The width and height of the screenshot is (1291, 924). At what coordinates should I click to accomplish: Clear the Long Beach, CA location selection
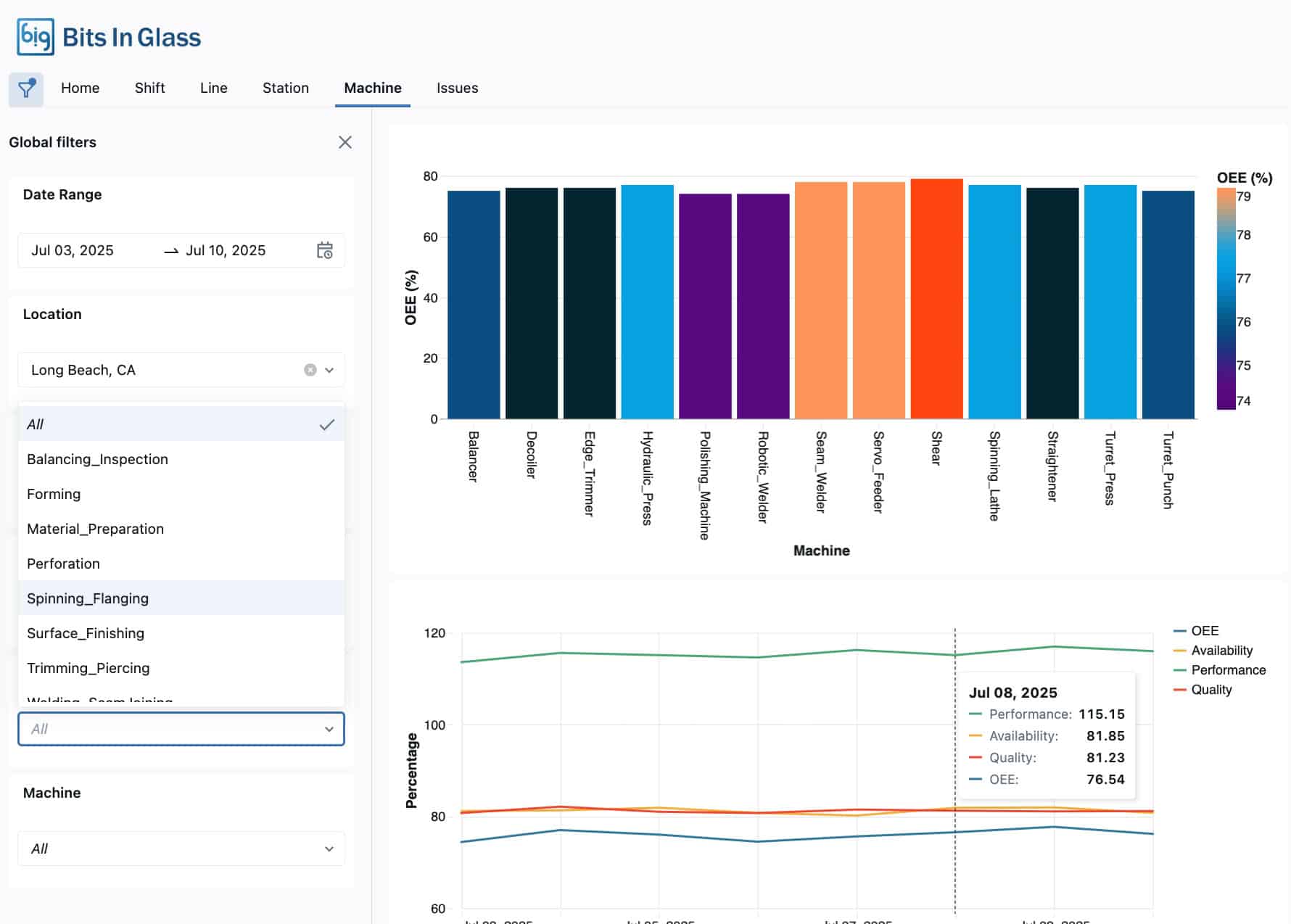click(x=310, y=370)
